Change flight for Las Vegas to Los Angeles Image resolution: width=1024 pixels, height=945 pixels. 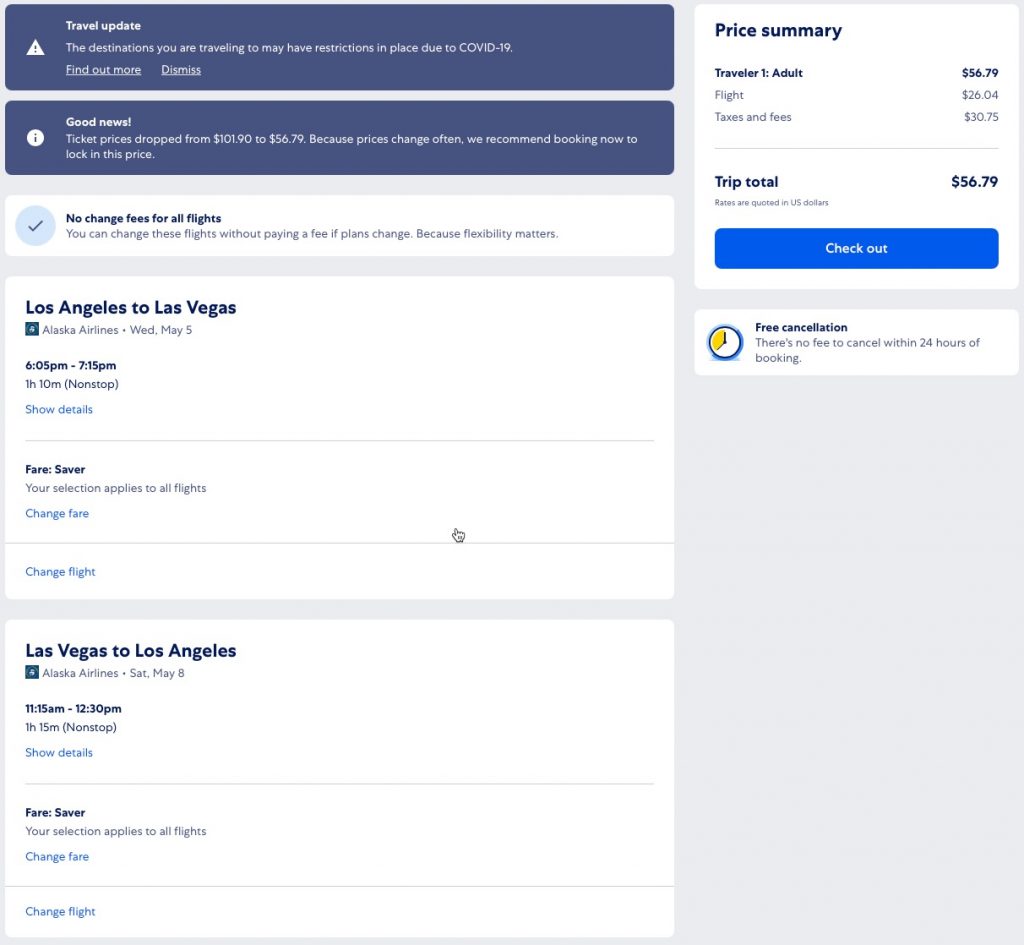(60, 911)
